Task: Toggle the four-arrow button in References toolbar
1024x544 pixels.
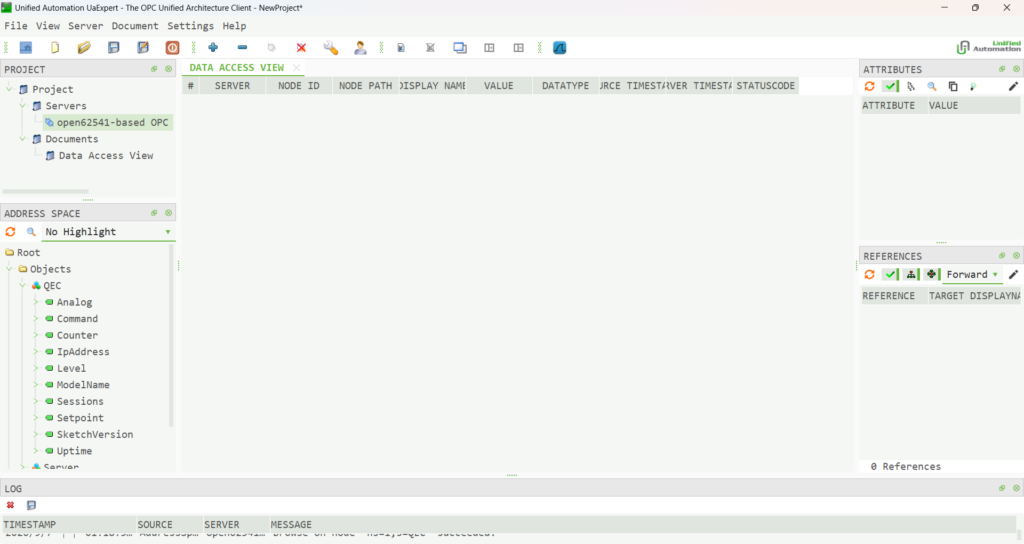Action: pyautogui.click(x=932, y=274)
